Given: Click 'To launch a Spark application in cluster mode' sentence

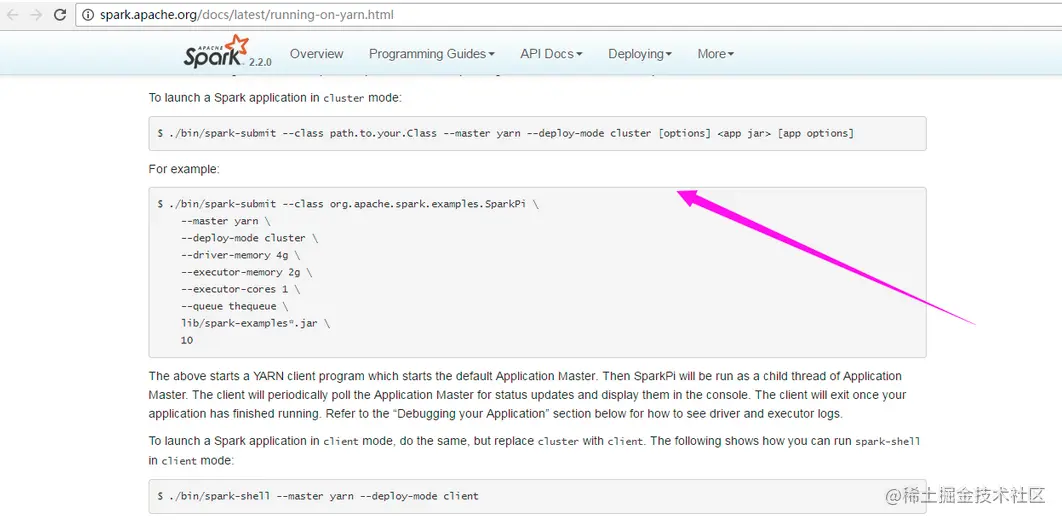Looking at the screenshot, I should (274, 97).
